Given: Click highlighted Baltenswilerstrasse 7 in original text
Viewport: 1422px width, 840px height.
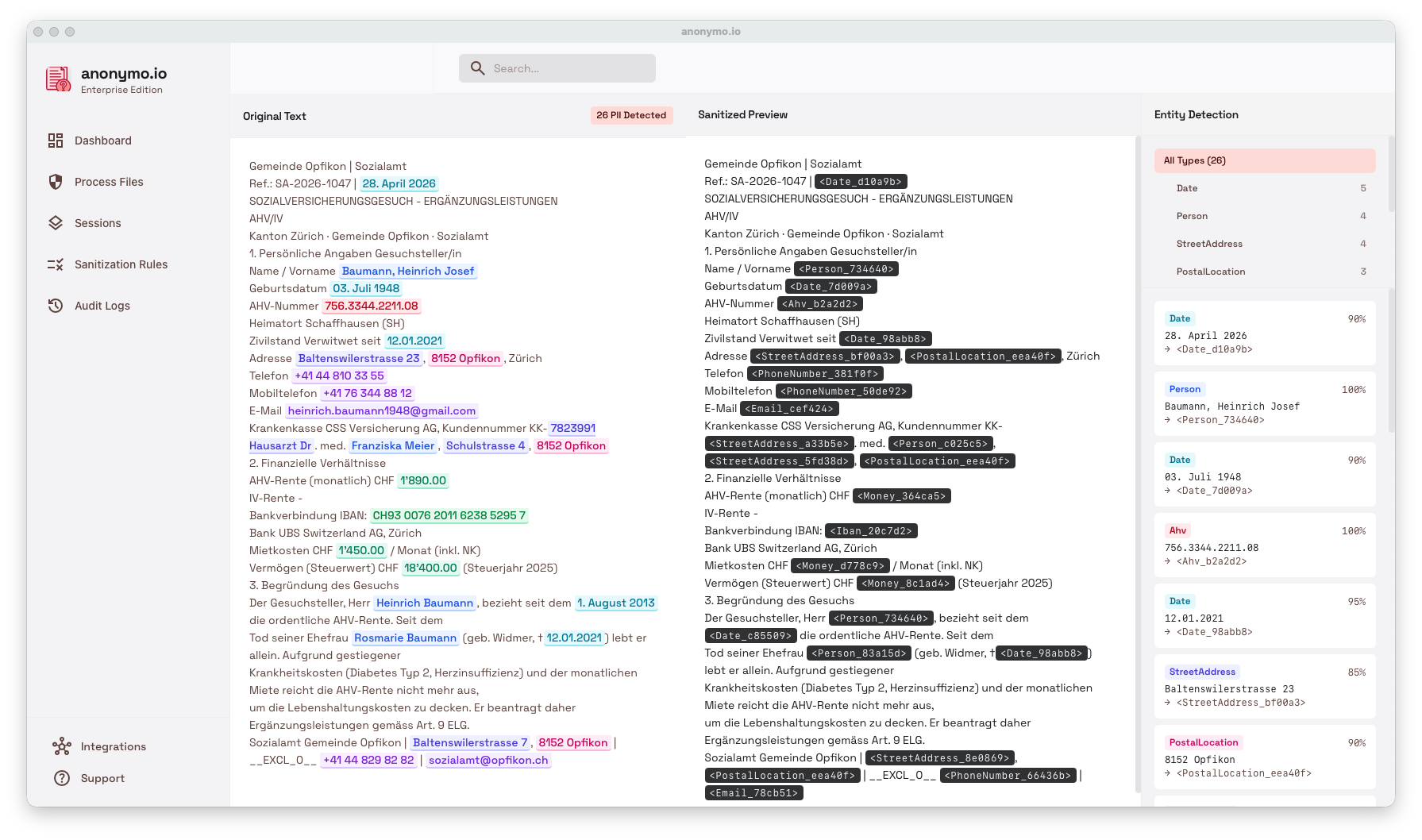Looking at the screenshot, I should [470, 742].
